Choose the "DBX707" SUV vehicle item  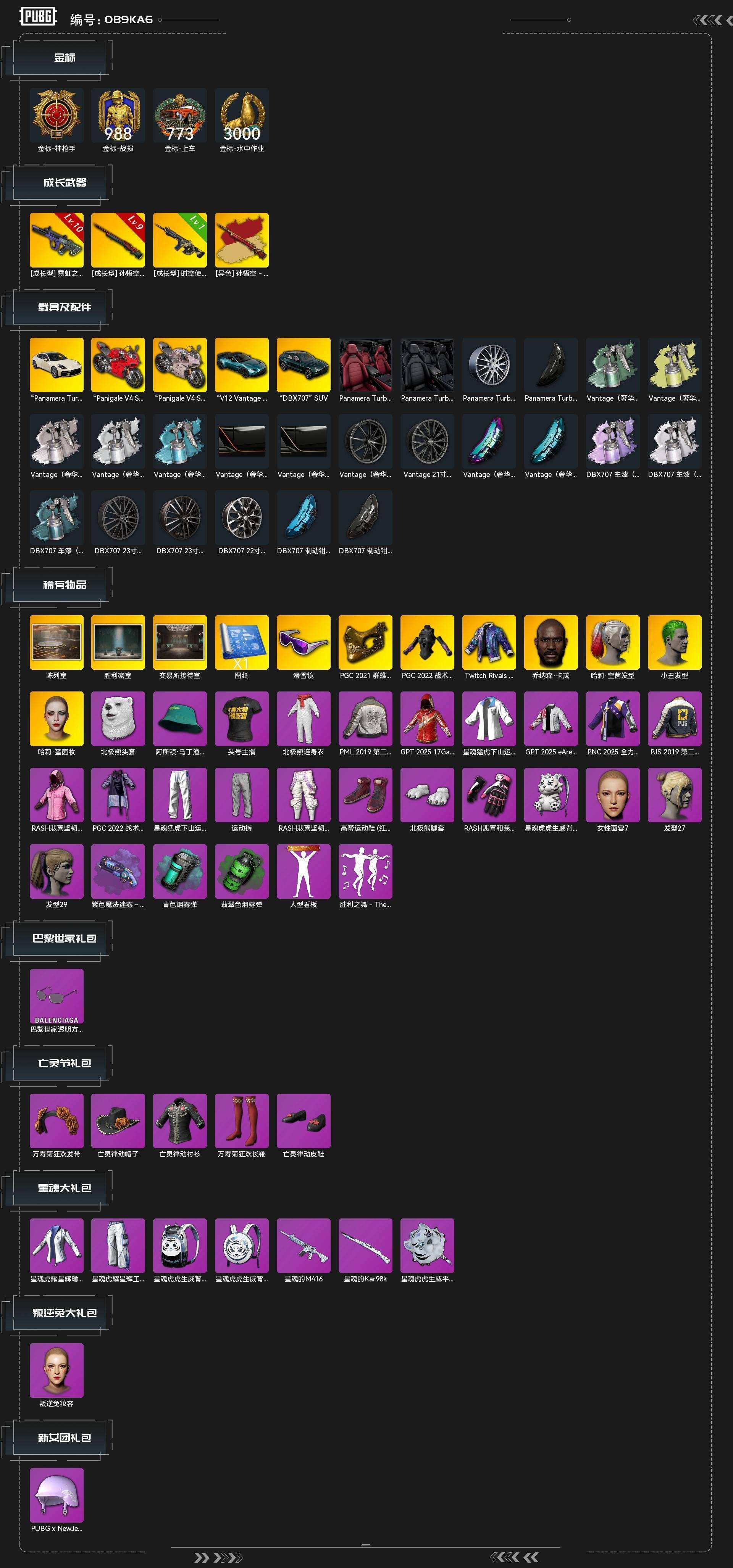click(x=304, y=364)
